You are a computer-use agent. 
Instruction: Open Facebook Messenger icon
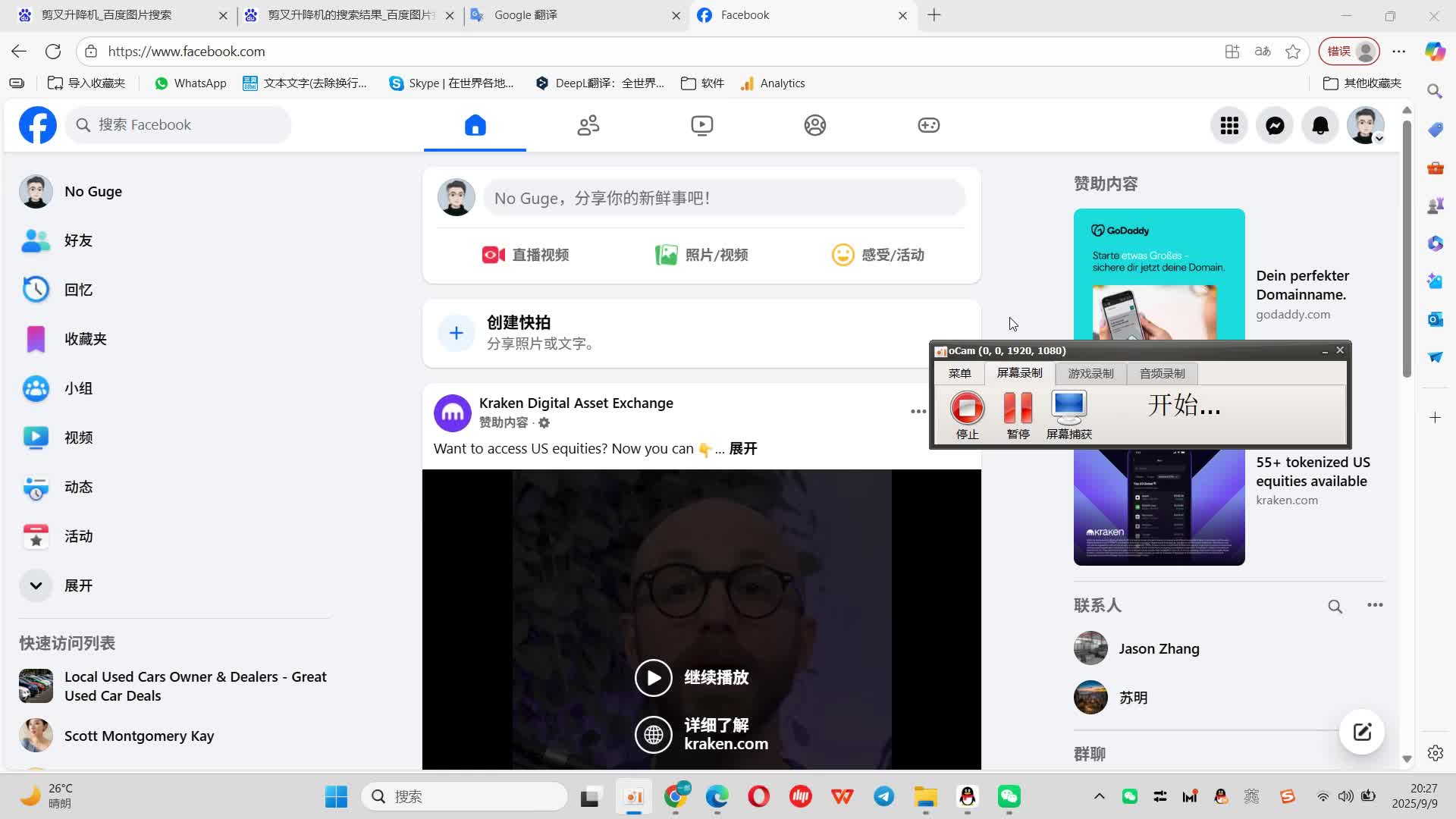tap(1275, 125)
